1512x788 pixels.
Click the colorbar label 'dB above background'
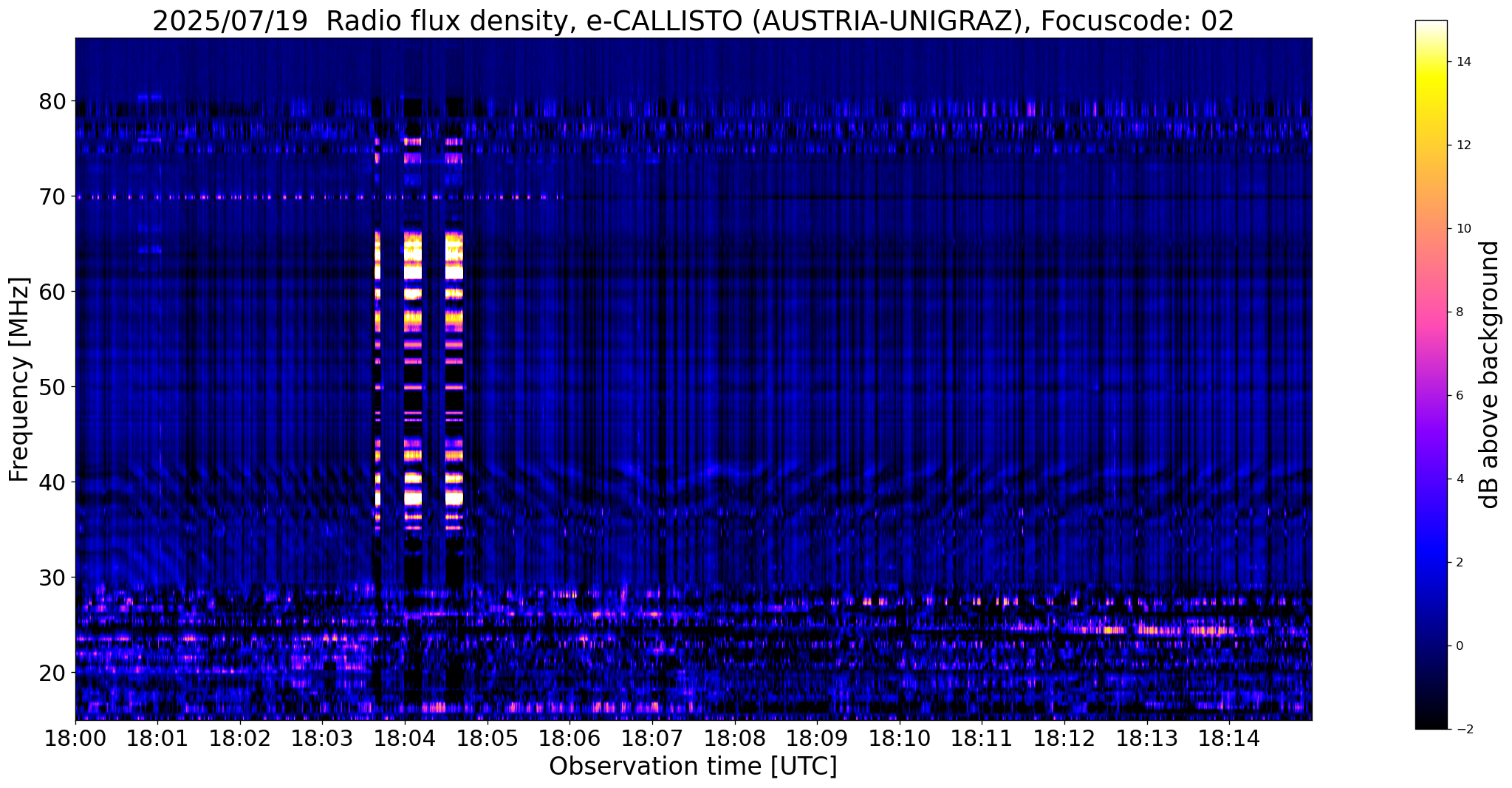click(x=1490, y=374)
